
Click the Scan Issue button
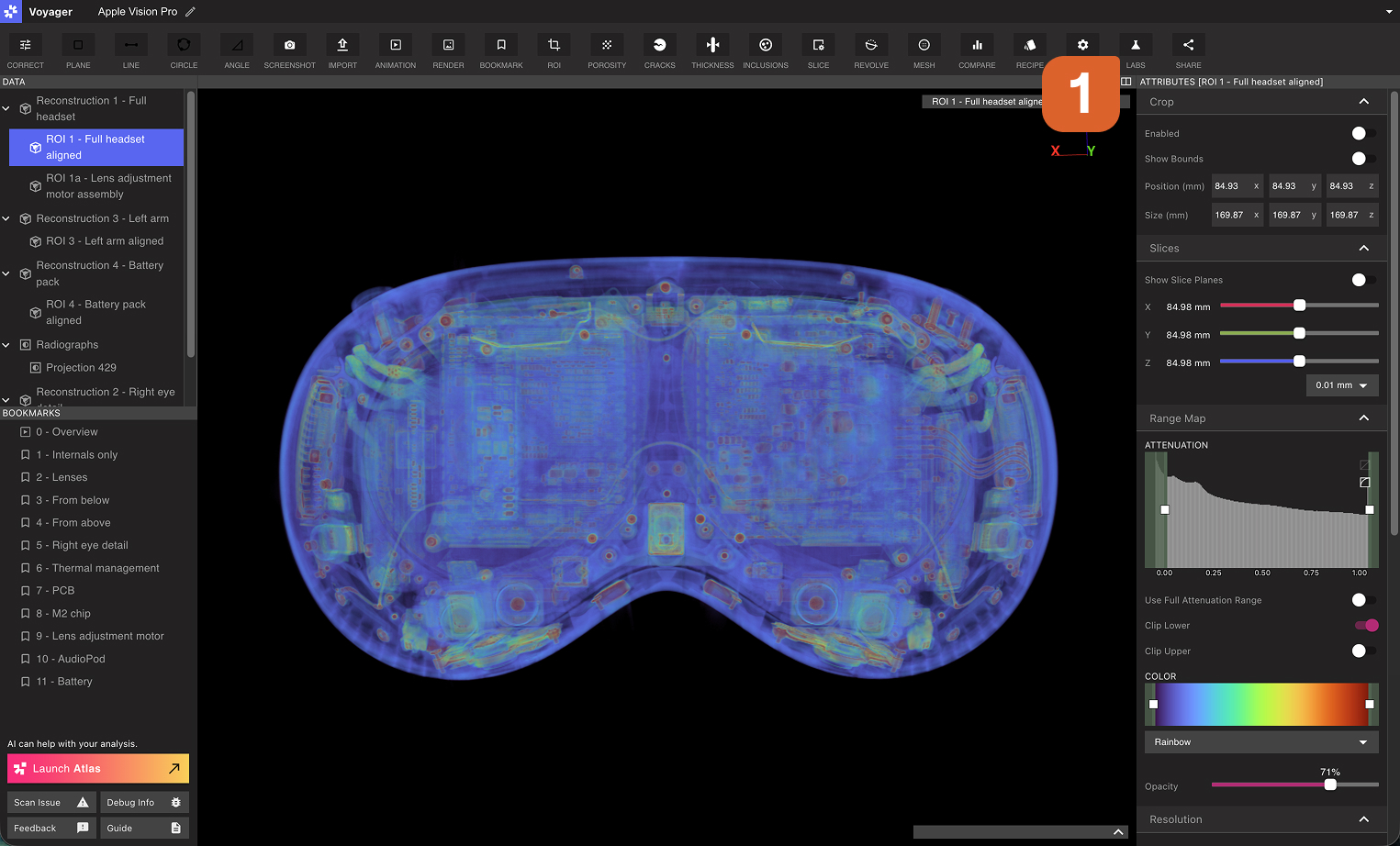coord(50,803)
